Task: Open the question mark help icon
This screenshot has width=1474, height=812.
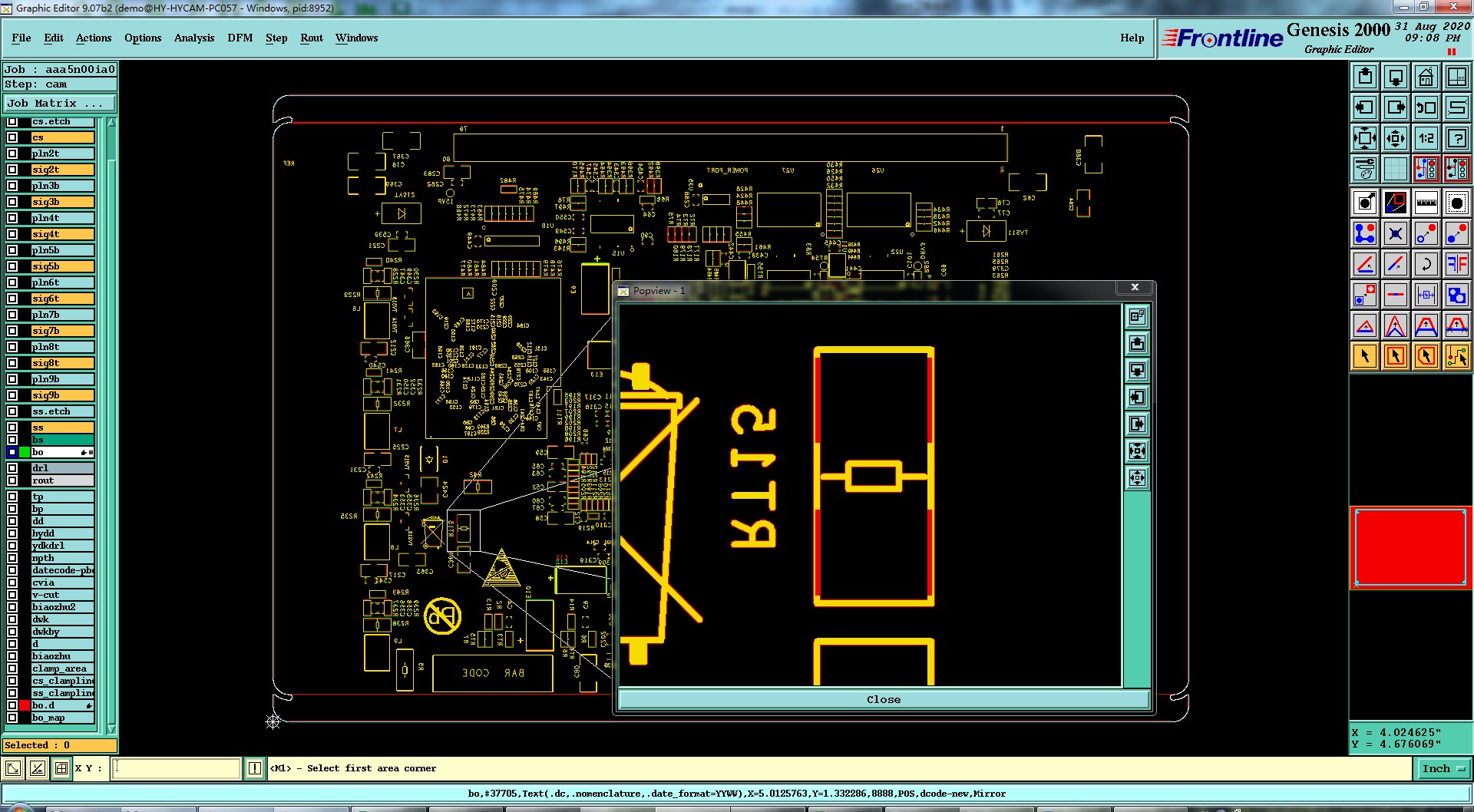Action: click(x=1456, y=138)
